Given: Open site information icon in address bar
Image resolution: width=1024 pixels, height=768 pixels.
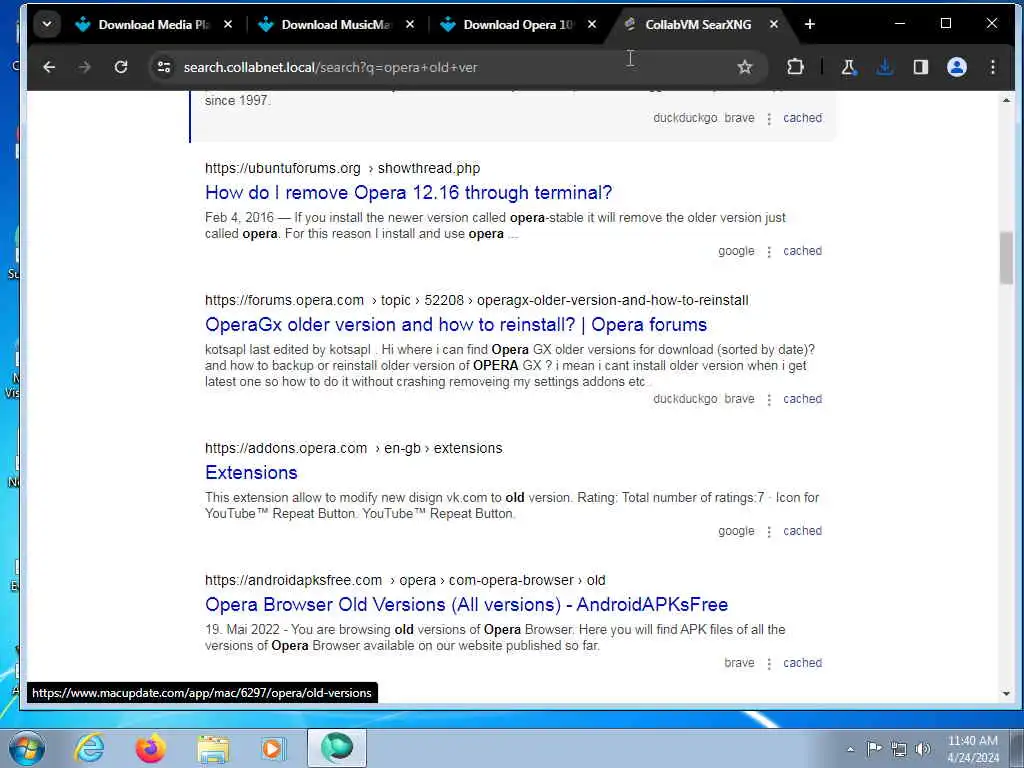Looking at the screenshot, I should point(164,67).
